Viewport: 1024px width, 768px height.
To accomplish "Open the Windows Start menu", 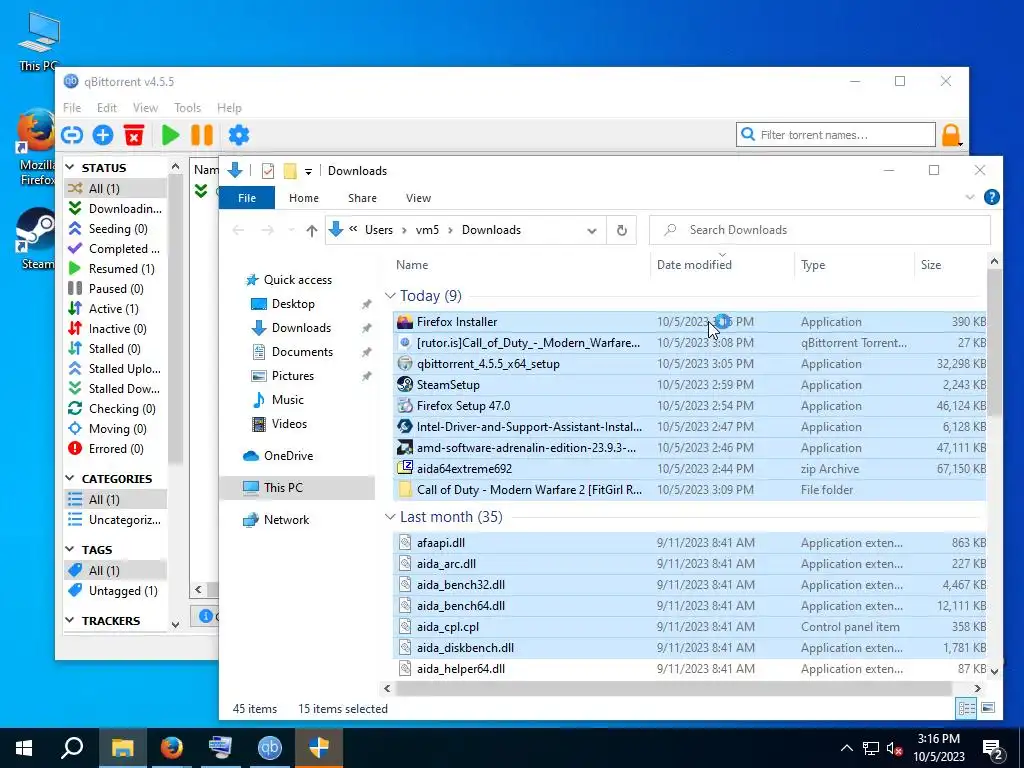I will click(x=24, y=748).
